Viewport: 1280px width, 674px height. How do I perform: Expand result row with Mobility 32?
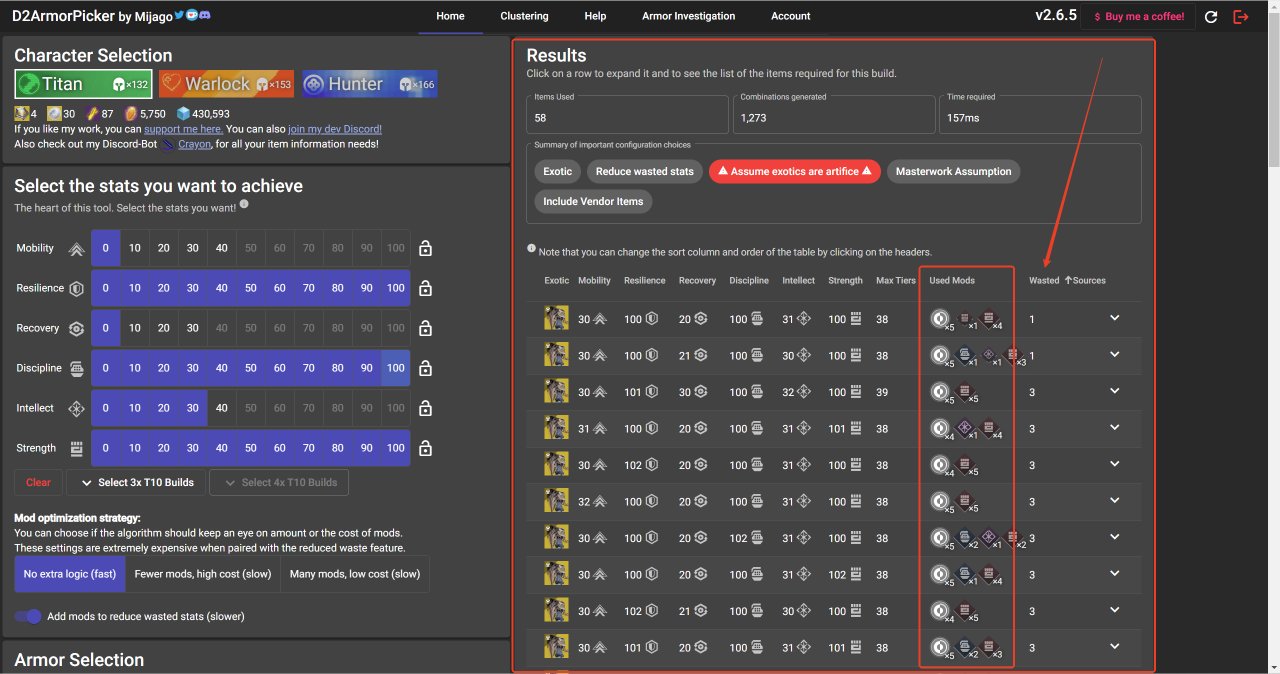tap(1114, 502)
